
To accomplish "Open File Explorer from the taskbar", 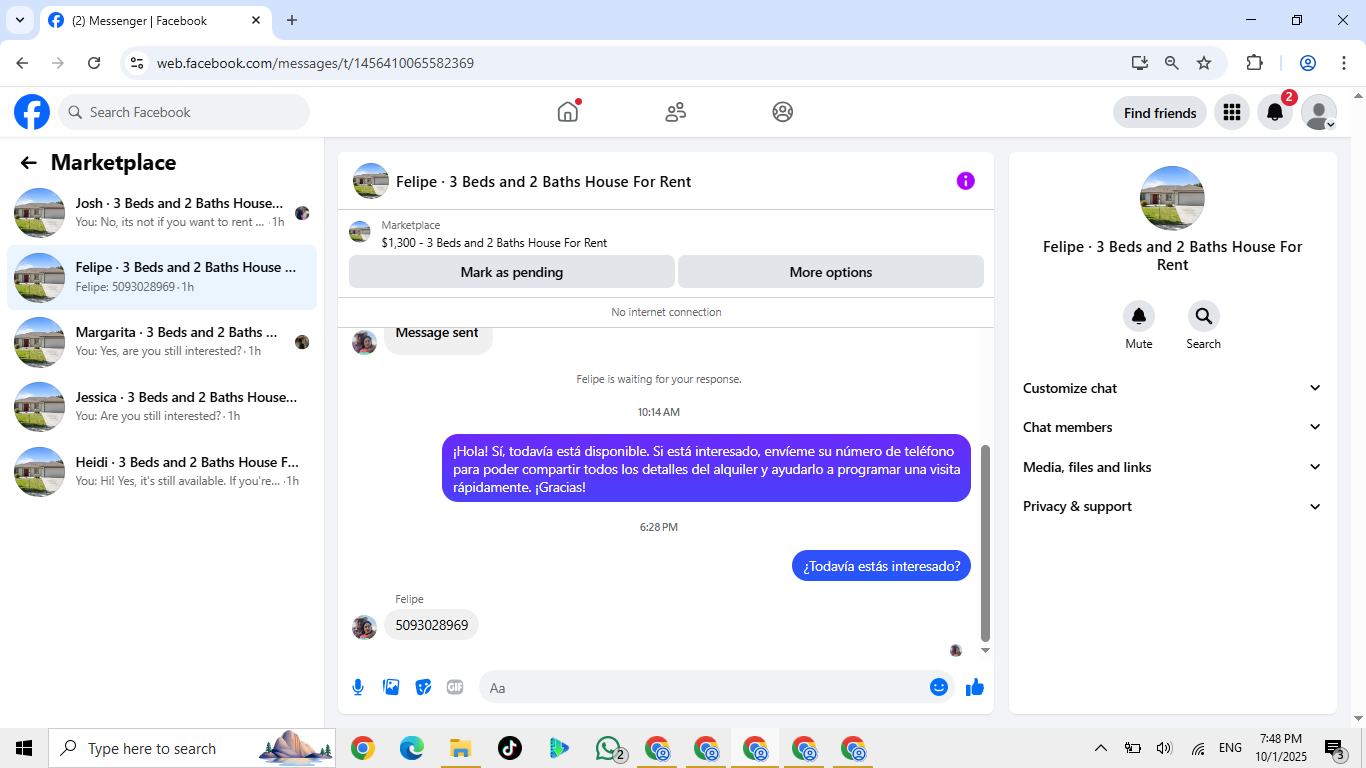I will coord(460,748).
